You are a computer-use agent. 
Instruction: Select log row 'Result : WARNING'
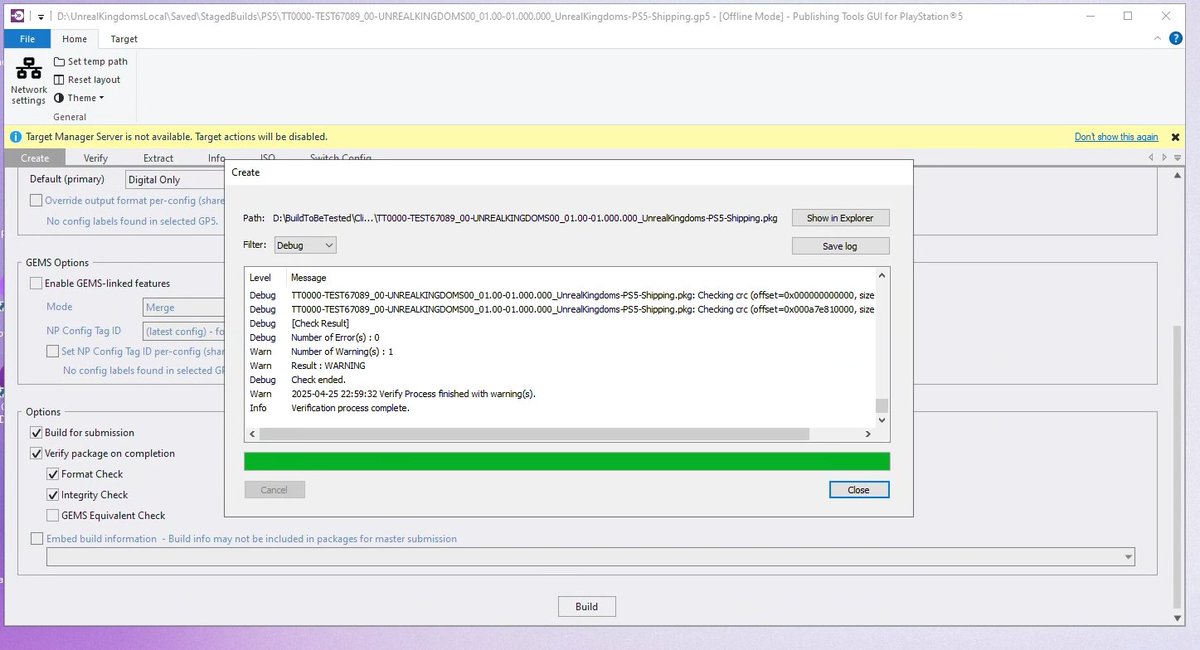pyautogui.click(x=560, y=366)
